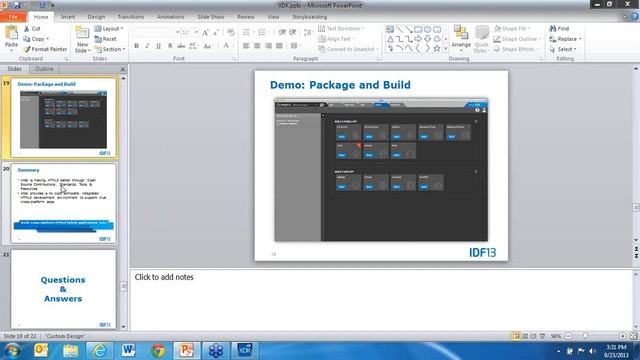Toggle Bold formatting
This screenshot has width=640, height=360.
(136, 46)
